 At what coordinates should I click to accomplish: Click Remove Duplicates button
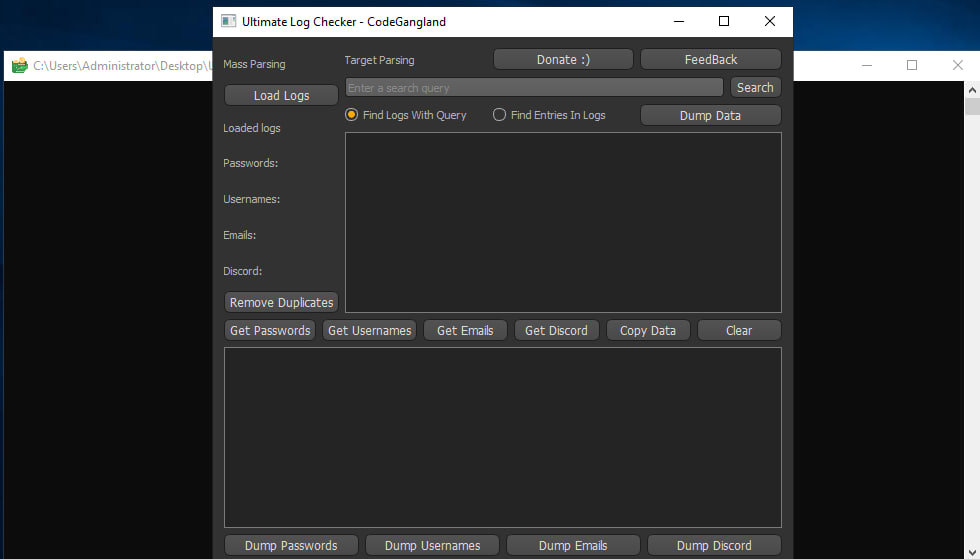[281, 303]
